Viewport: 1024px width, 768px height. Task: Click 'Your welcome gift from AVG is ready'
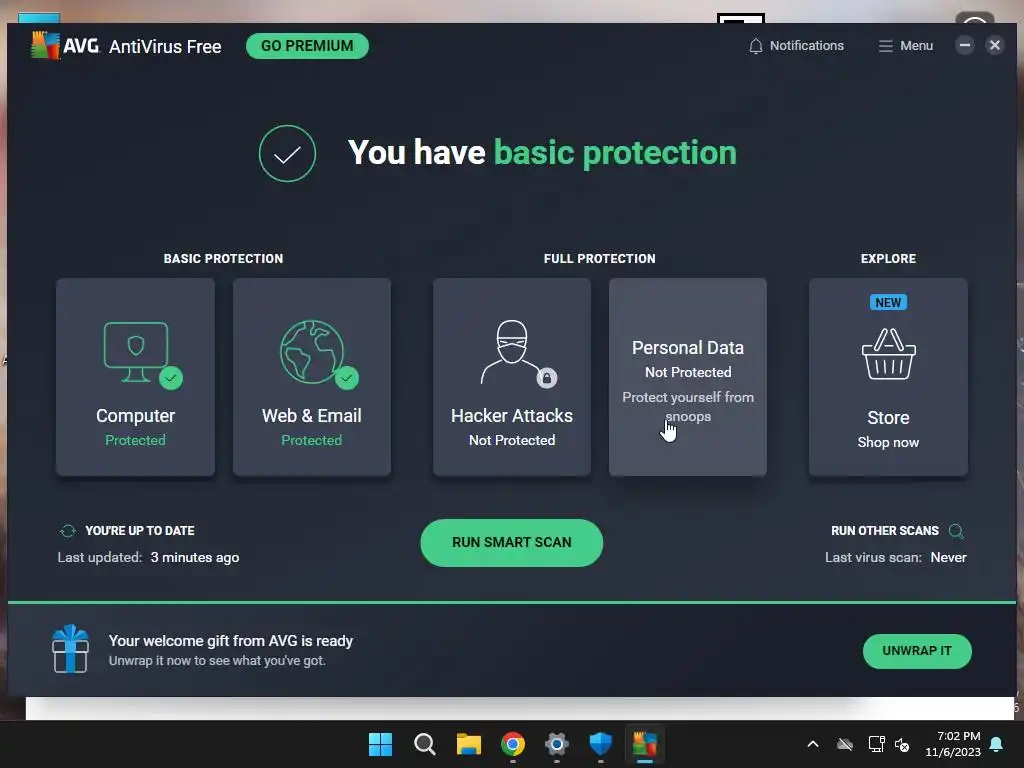point(231,641)
